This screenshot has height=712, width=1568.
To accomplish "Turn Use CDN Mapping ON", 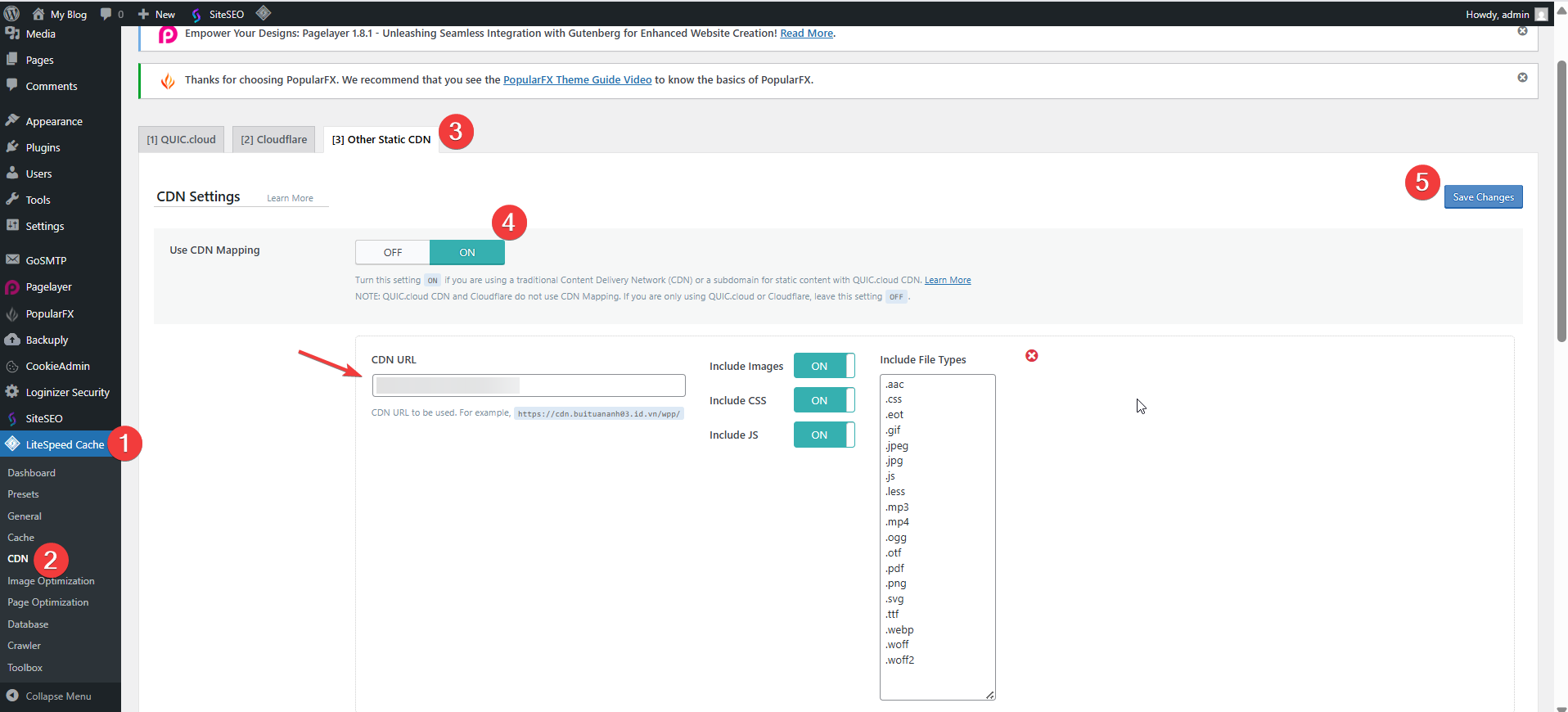I will click(x=467, y=252).
